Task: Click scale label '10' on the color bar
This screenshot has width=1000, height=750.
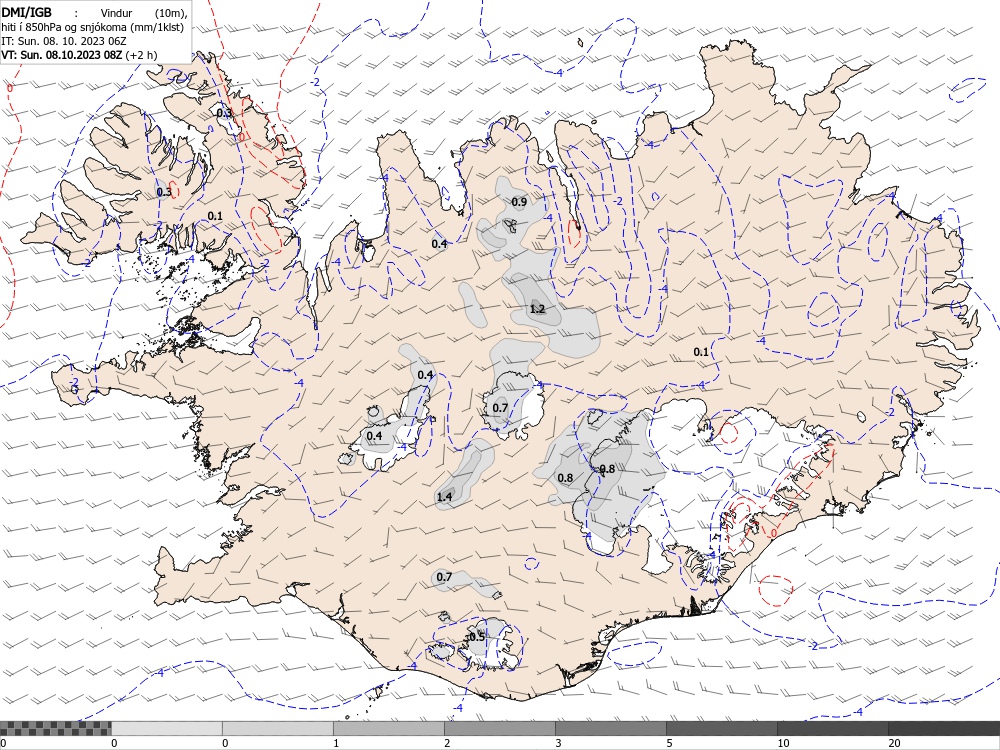Action: coord(783,743)
